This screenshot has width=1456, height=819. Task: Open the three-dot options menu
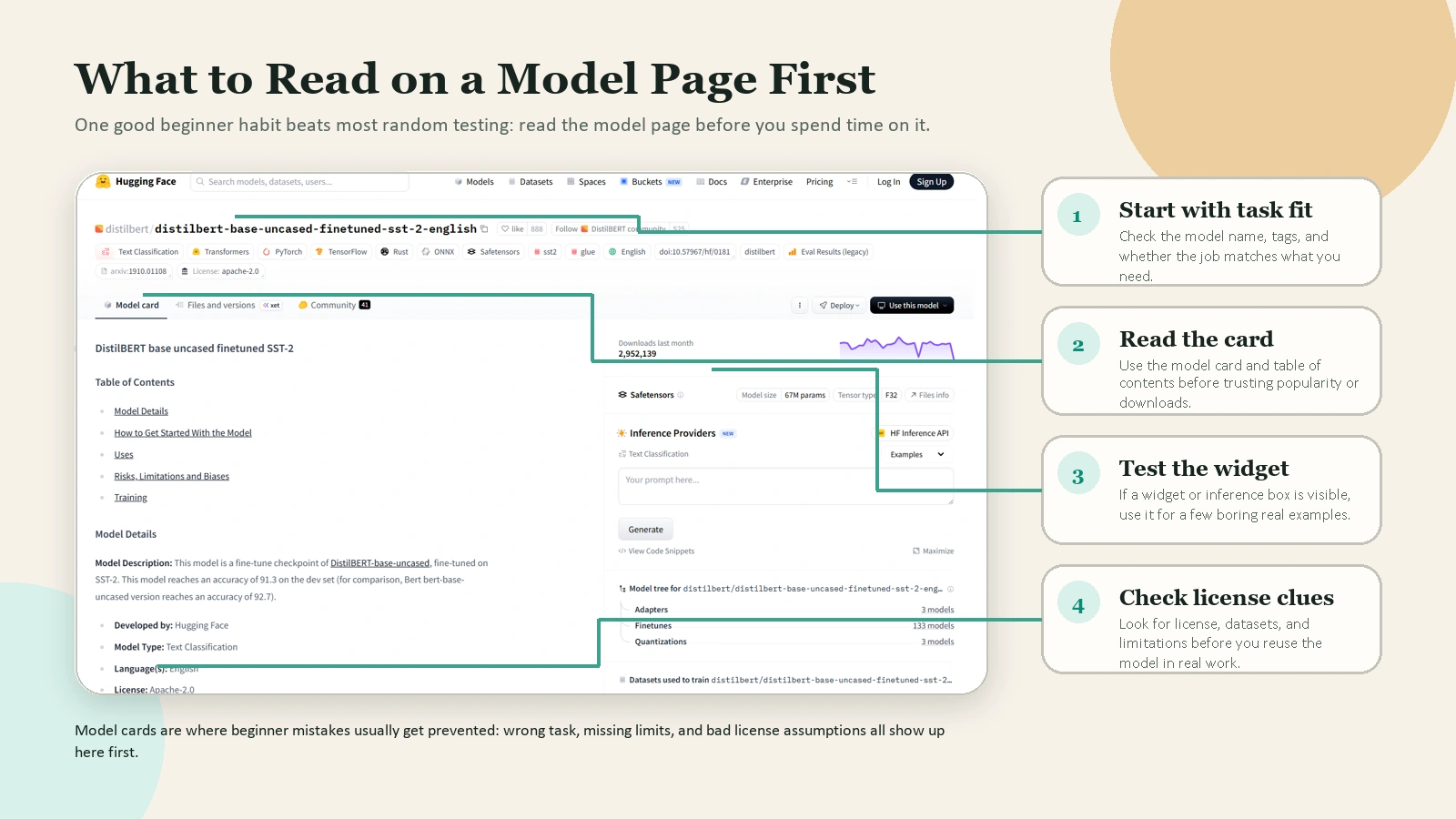tap(800, 306)
